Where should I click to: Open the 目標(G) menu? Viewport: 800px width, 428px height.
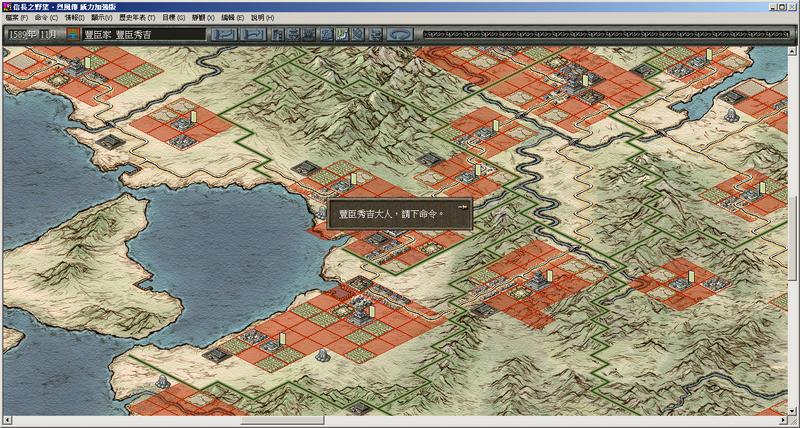tap(173, 17)
